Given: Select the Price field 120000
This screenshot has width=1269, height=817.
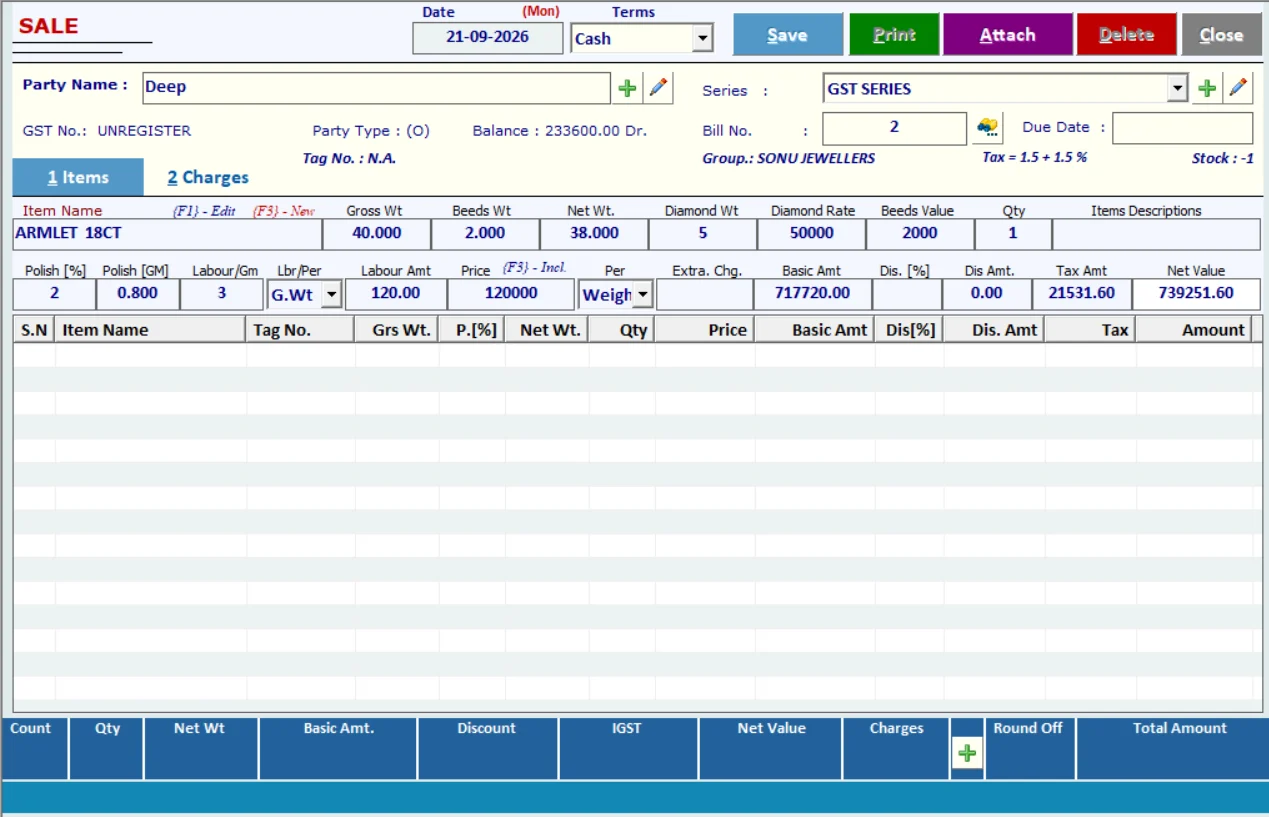Looking at the screenshot, I should click(512, 294).
